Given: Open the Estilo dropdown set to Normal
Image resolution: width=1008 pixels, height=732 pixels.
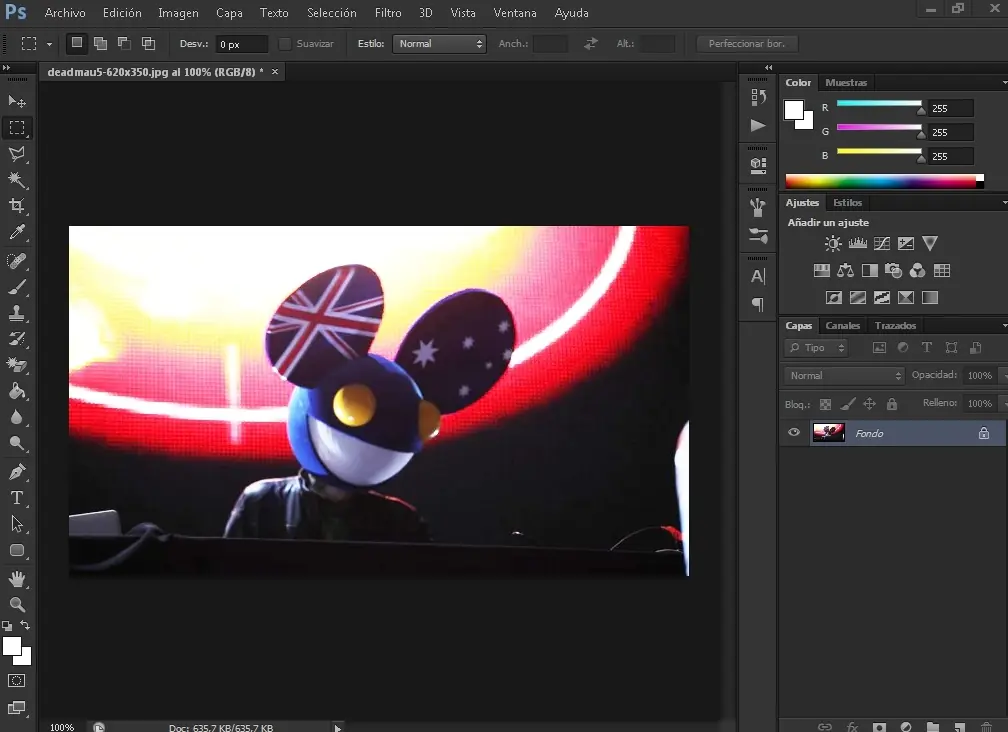Looking at the screenshot, I should click(x=439, y=44).
